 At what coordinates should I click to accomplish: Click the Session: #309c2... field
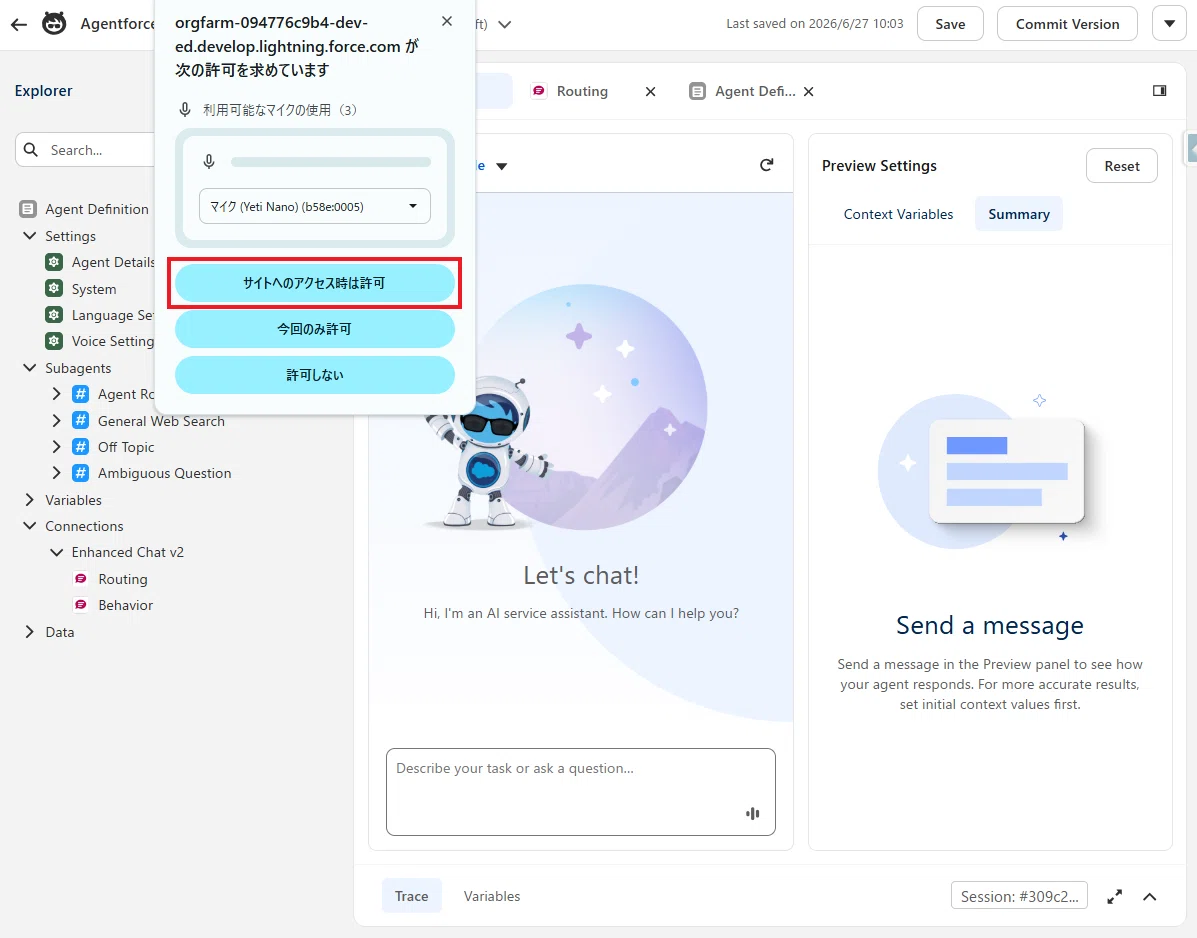(1019, 896)
